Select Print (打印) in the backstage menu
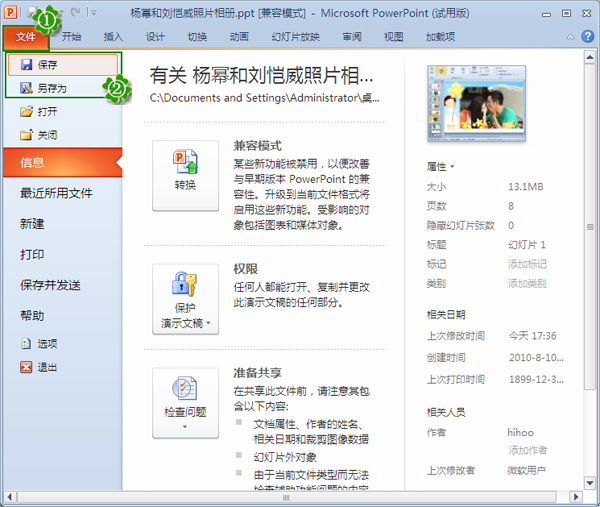 (x=32, y=254)
